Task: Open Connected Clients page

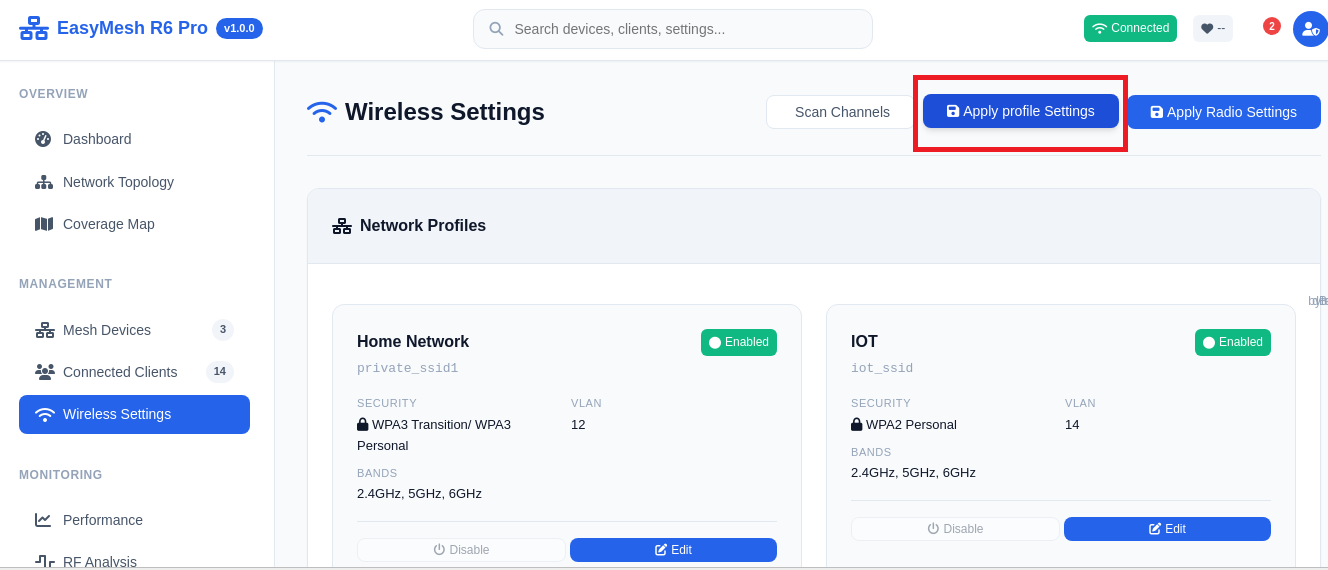Action: 134,372
